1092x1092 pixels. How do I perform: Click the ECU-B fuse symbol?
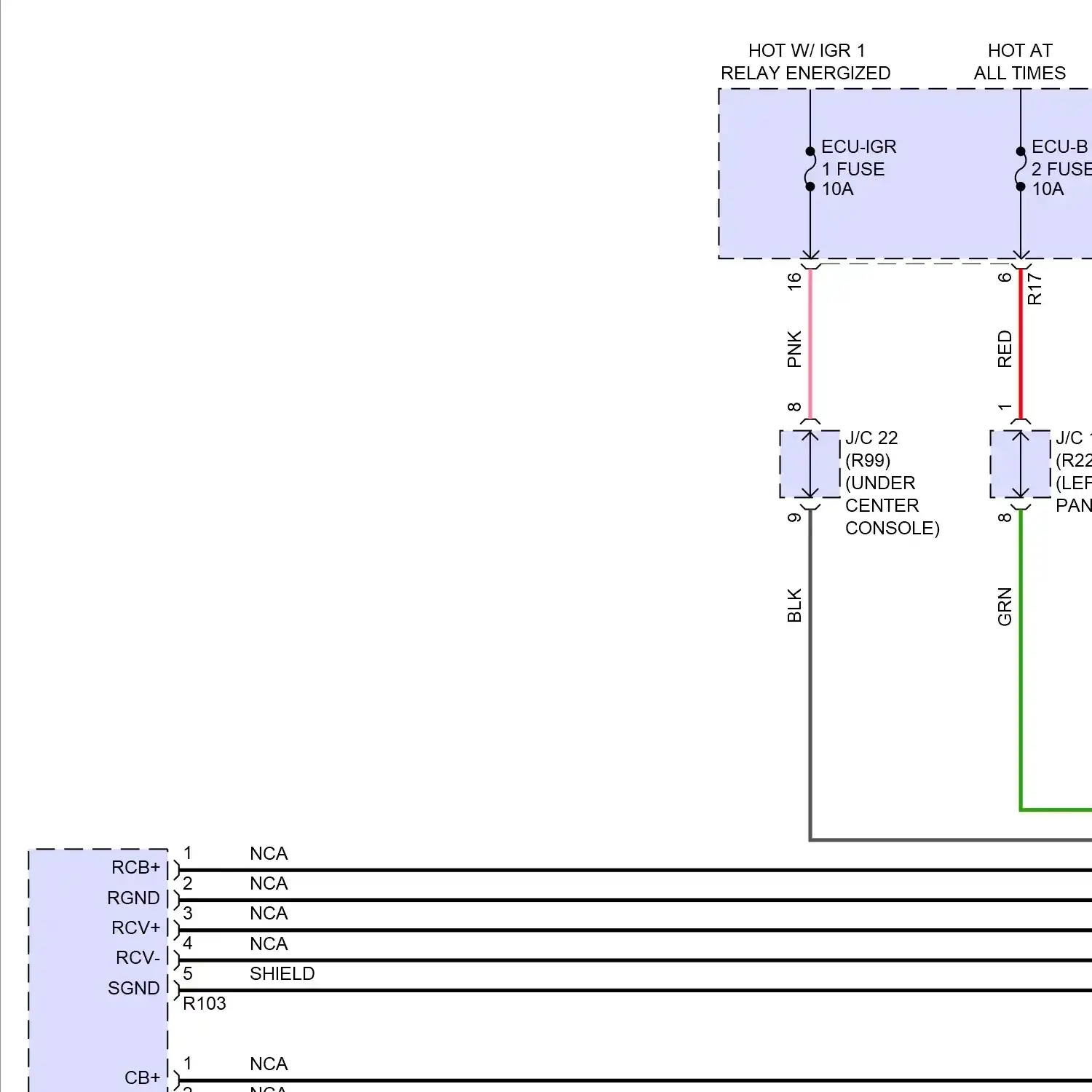click(x=1020, y=169)
